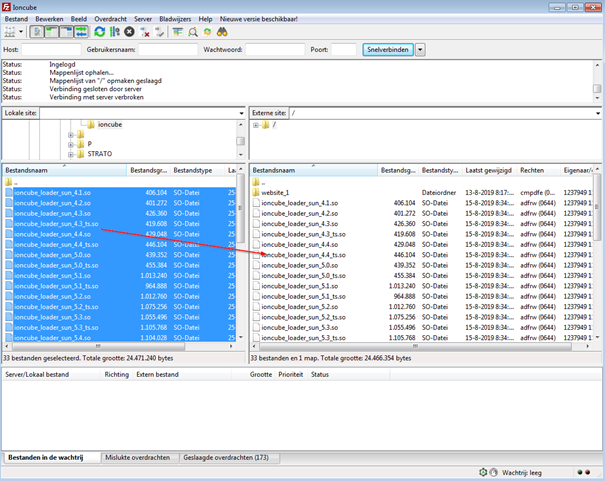Viewport: 605px width, 481px height.
Task: Open the Site Manager dropdown arrow
Action: [21, 32]
